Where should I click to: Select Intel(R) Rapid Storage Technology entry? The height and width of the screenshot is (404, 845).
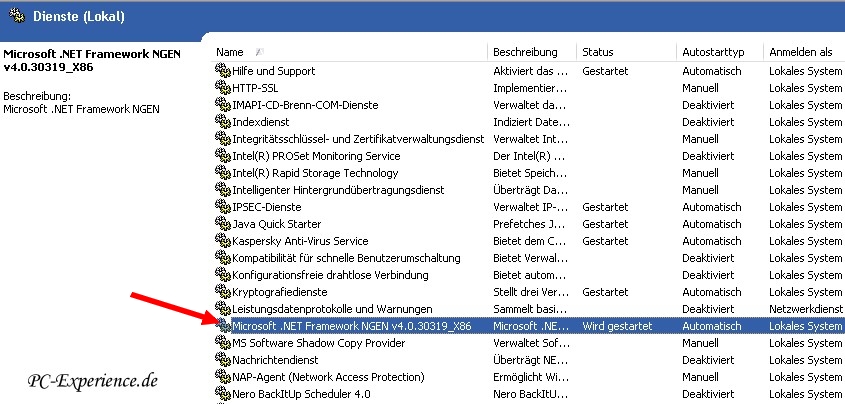tap(315, 173)
